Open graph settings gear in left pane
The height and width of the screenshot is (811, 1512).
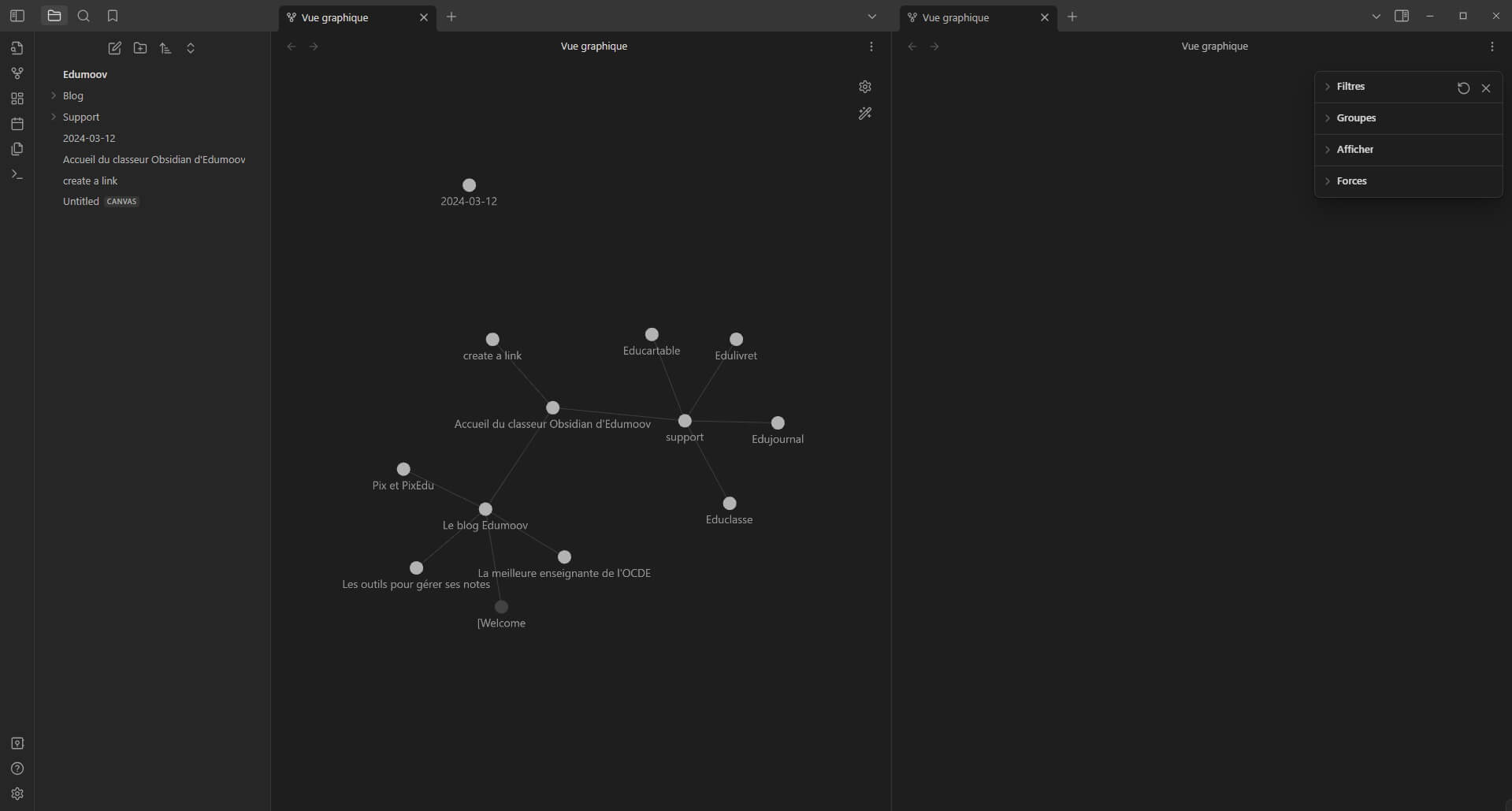pyautogui.click(x=865, y=87)
